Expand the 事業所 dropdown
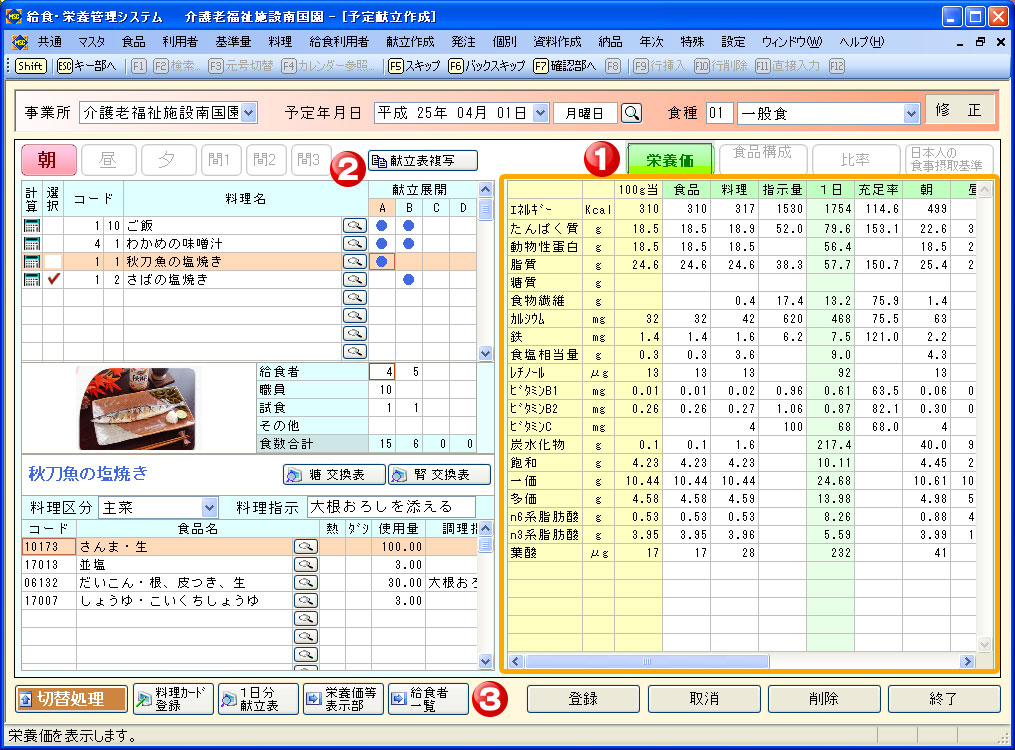 coord(249,113)
